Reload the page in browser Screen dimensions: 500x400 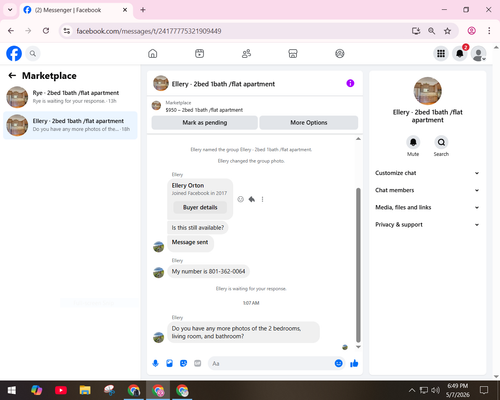tap(46, 31)
